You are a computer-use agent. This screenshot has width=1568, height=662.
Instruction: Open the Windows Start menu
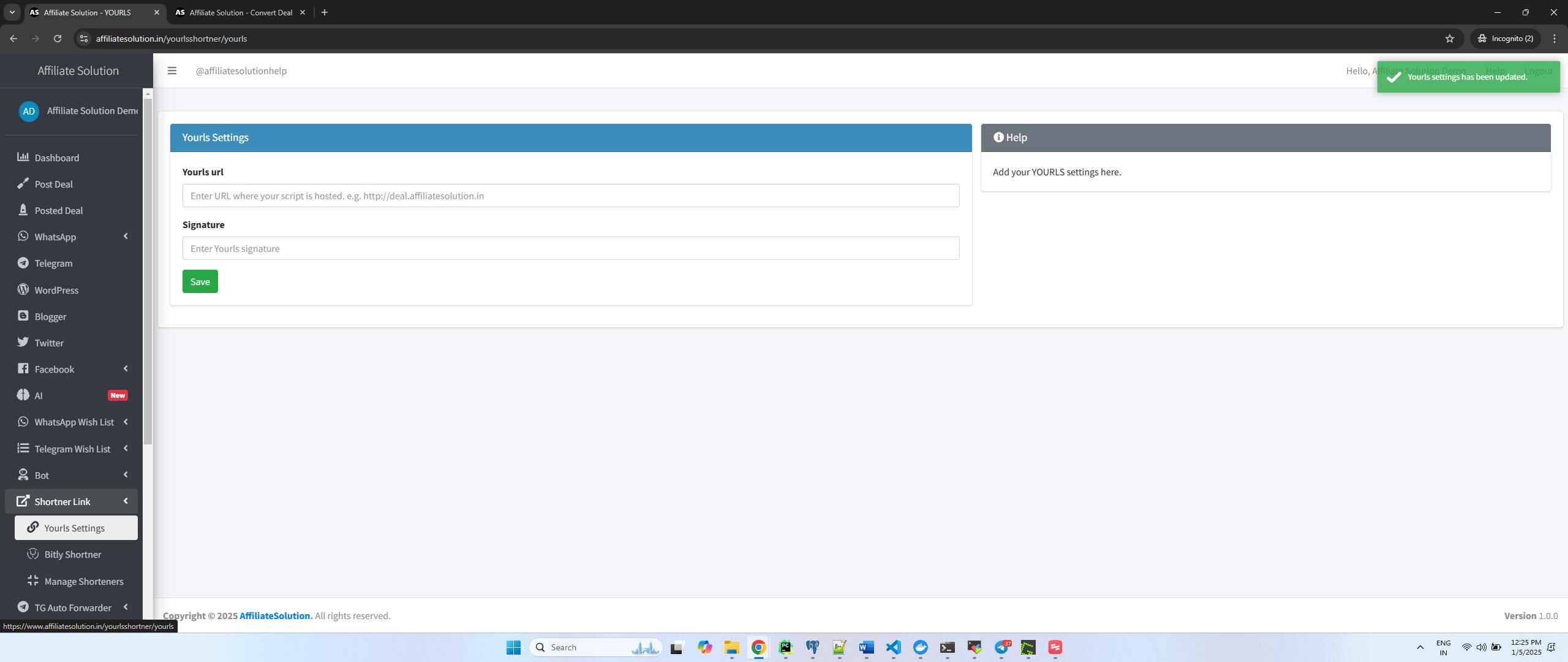(513, 647)
